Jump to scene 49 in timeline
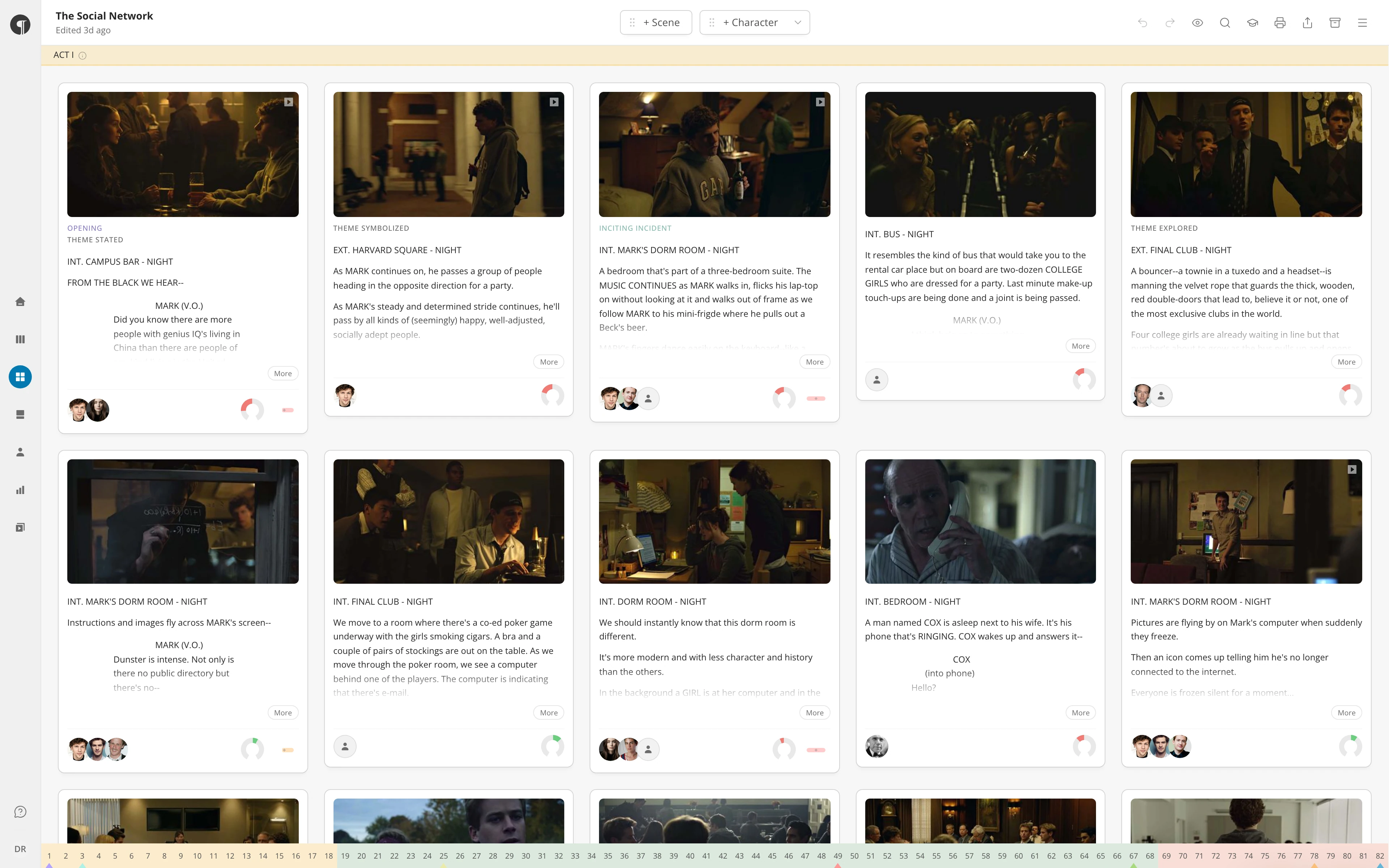 click(x=837, y=855)
